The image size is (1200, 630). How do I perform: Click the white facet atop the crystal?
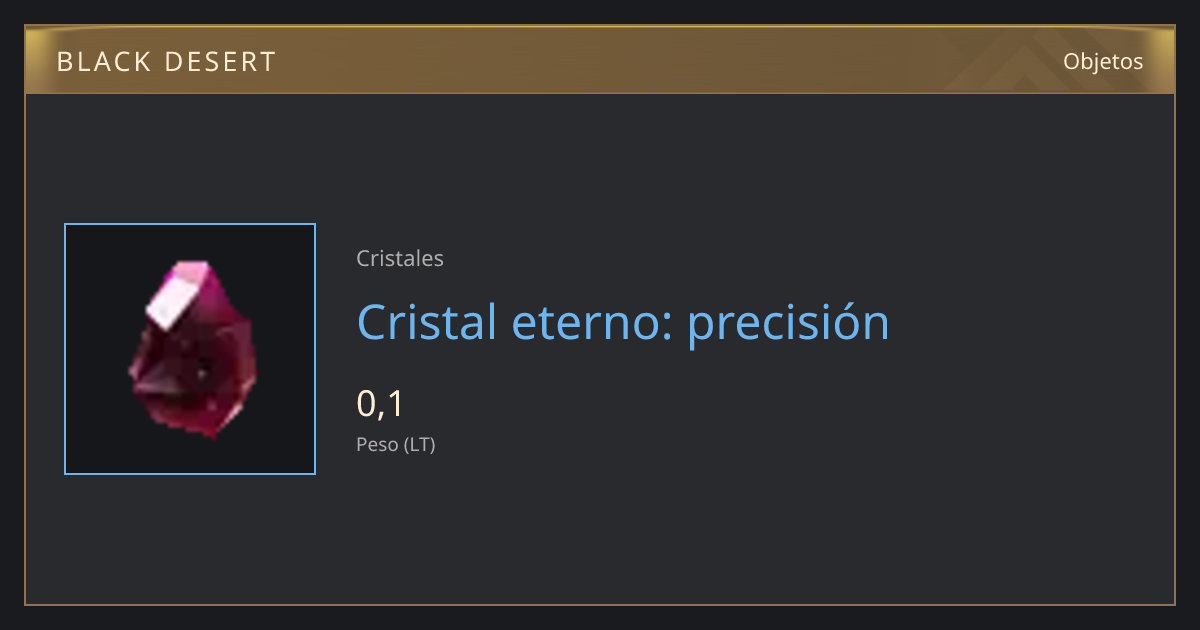coord(180,295)
